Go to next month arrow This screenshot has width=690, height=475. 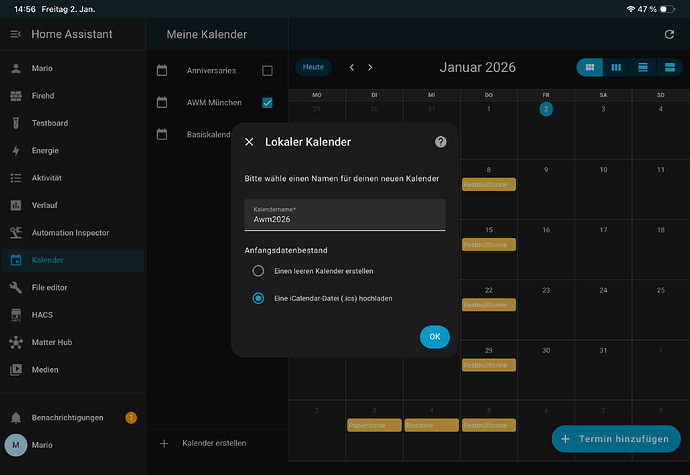[370, 67]
